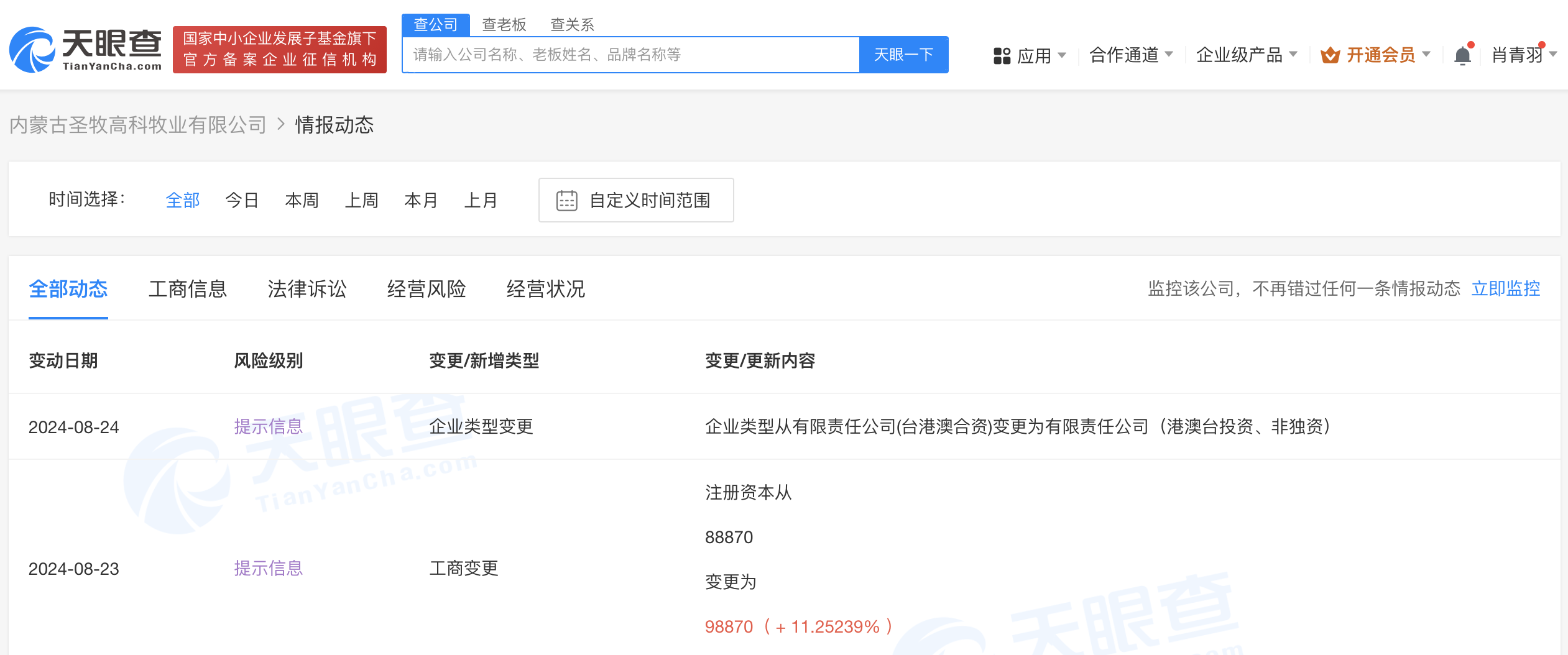The image size is (1568, 655).
Task: Expand the 开通会员 dropdown arrow
Action: coord(1427,55)
